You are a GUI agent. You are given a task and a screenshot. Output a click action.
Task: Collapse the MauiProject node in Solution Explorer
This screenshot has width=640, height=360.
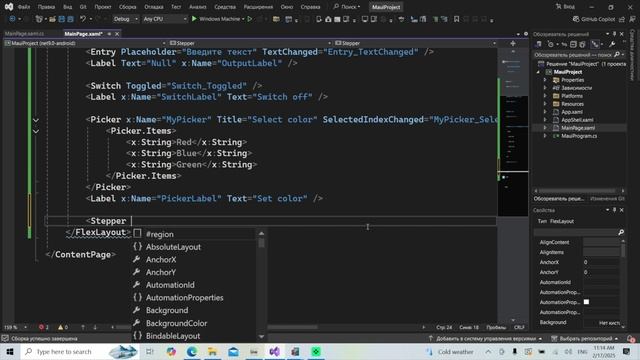538,72
